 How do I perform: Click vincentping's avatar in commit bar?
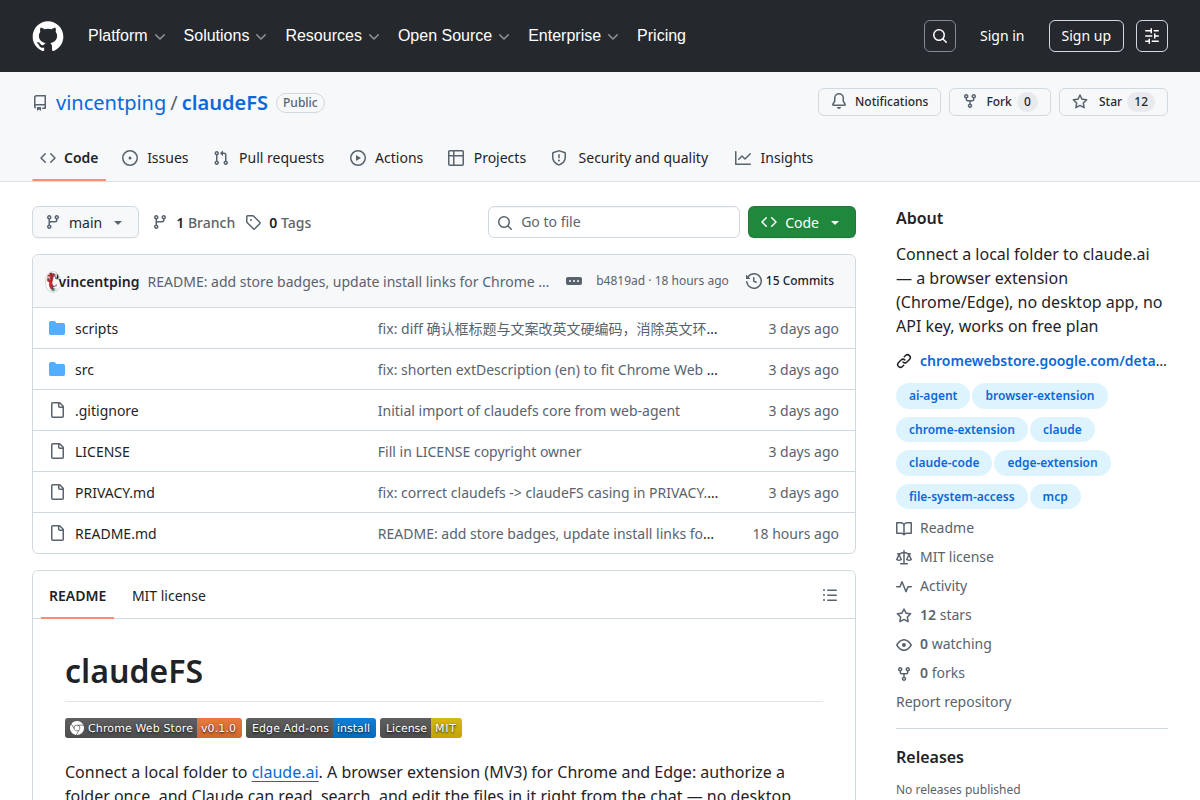pyautogui.click(x=53, y=281)
